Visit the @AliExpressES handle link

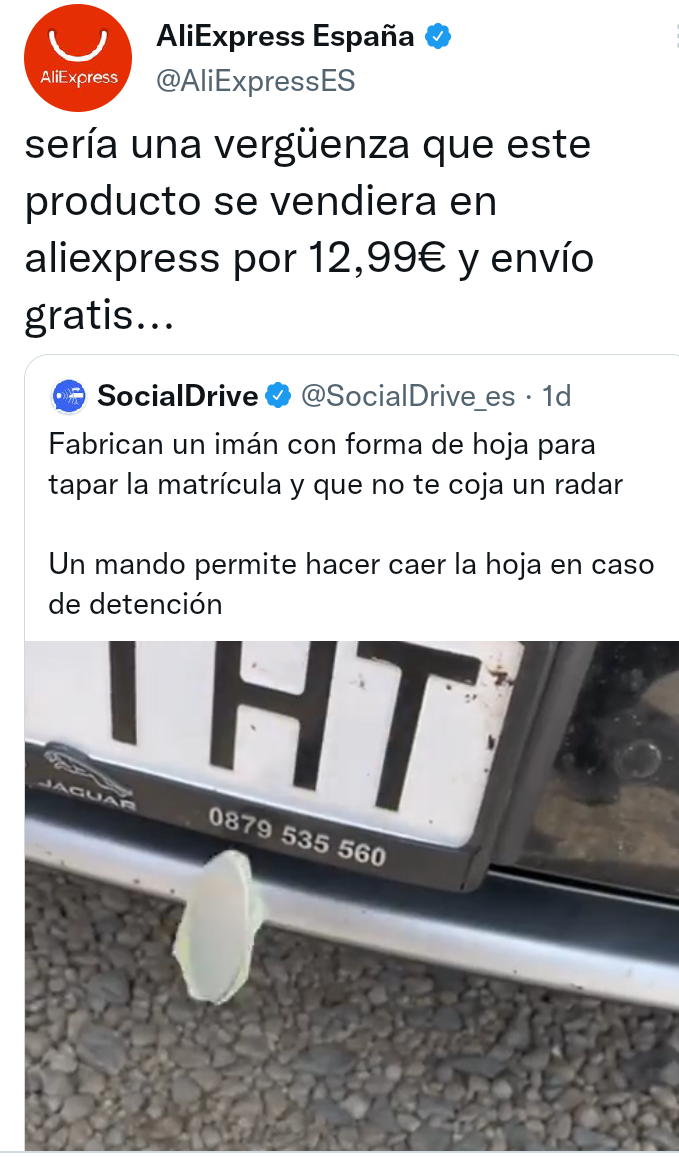255,81
